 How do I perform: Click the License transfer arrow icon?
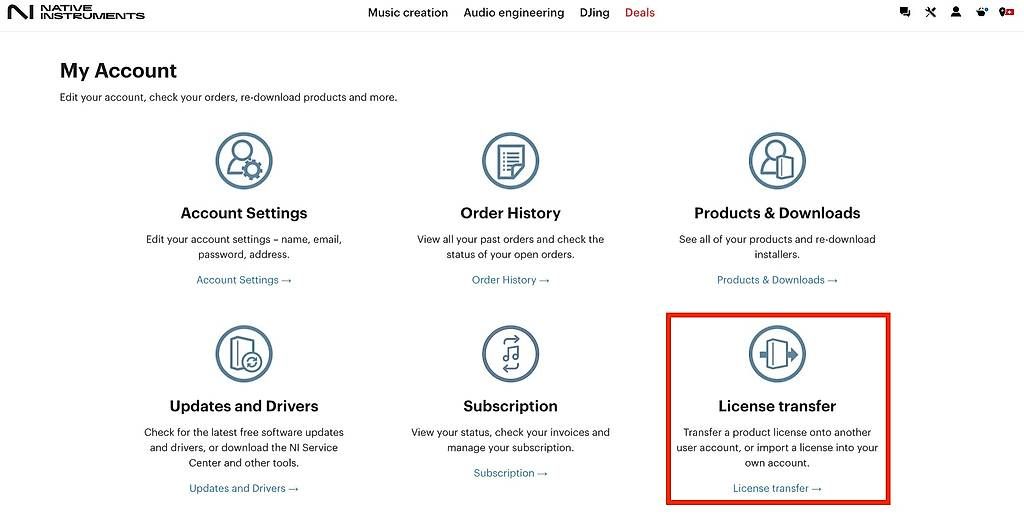coord(777,354)
